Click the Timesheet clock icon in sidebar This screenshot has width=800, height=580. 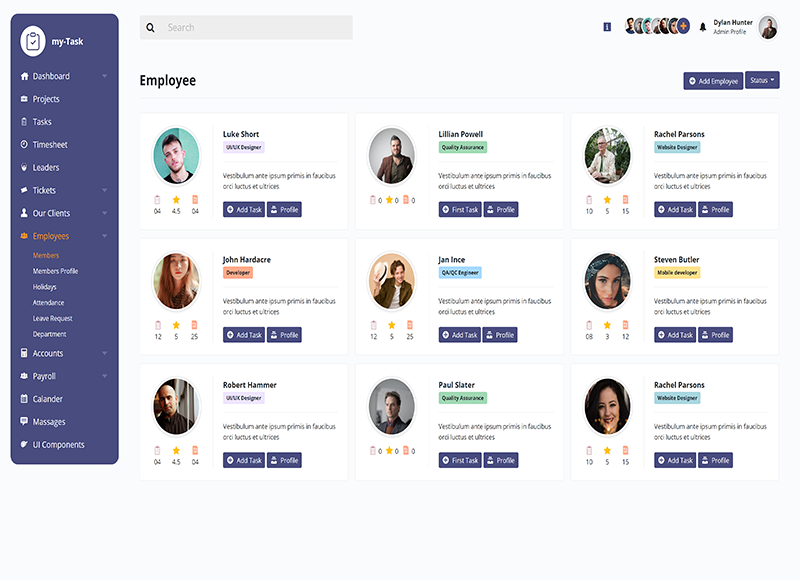point(23,145)
